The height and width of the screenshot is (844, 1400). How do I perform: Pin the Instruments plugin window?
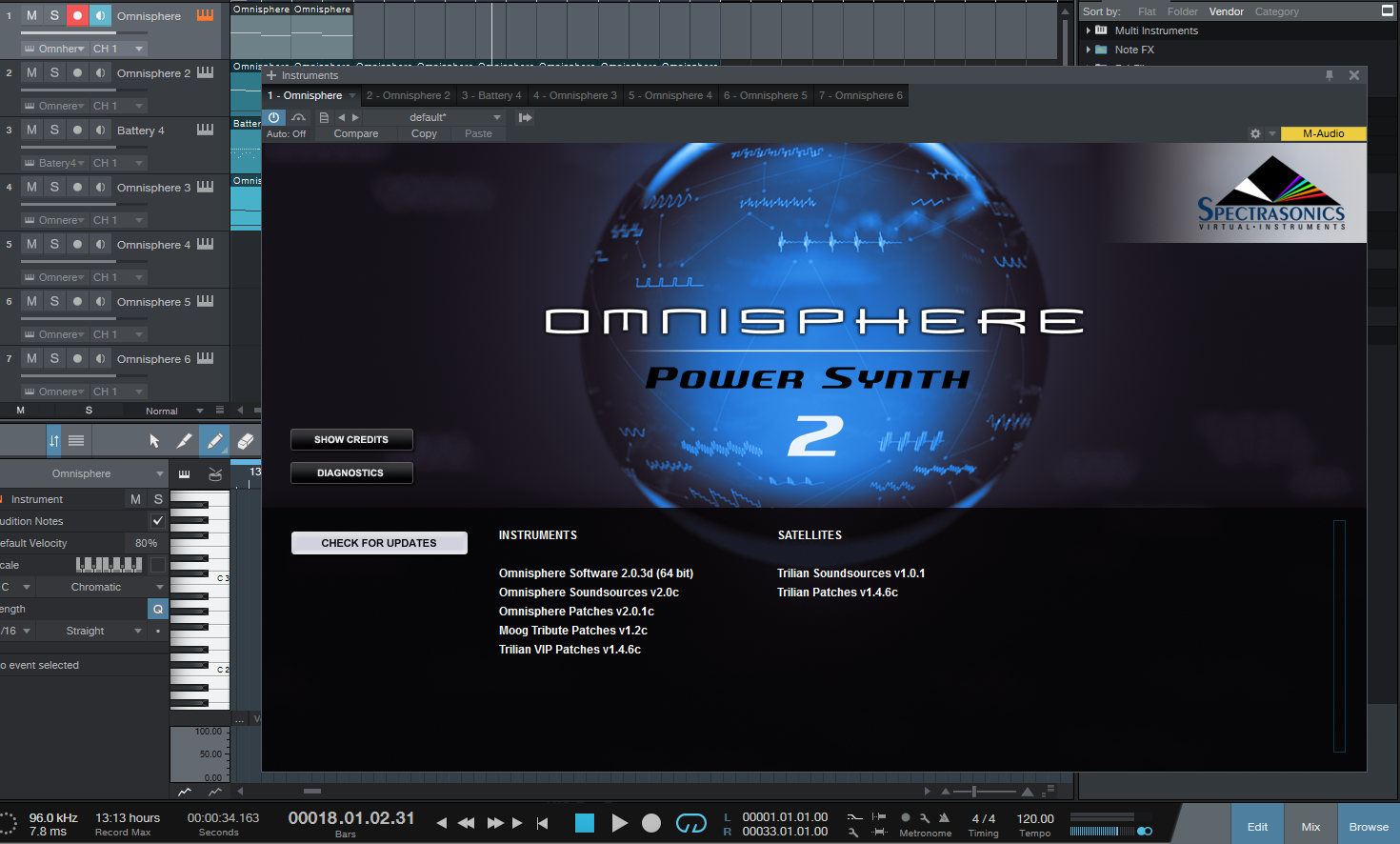[1330, 75]
